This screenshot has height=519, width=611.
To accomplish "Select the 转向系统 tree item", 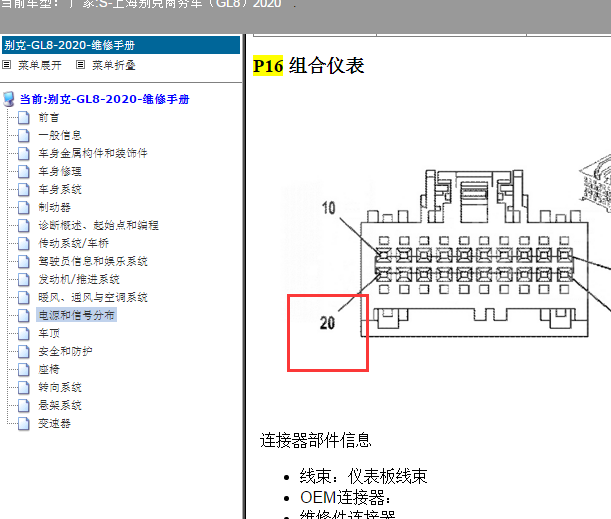I will click(x=60, y=387).
